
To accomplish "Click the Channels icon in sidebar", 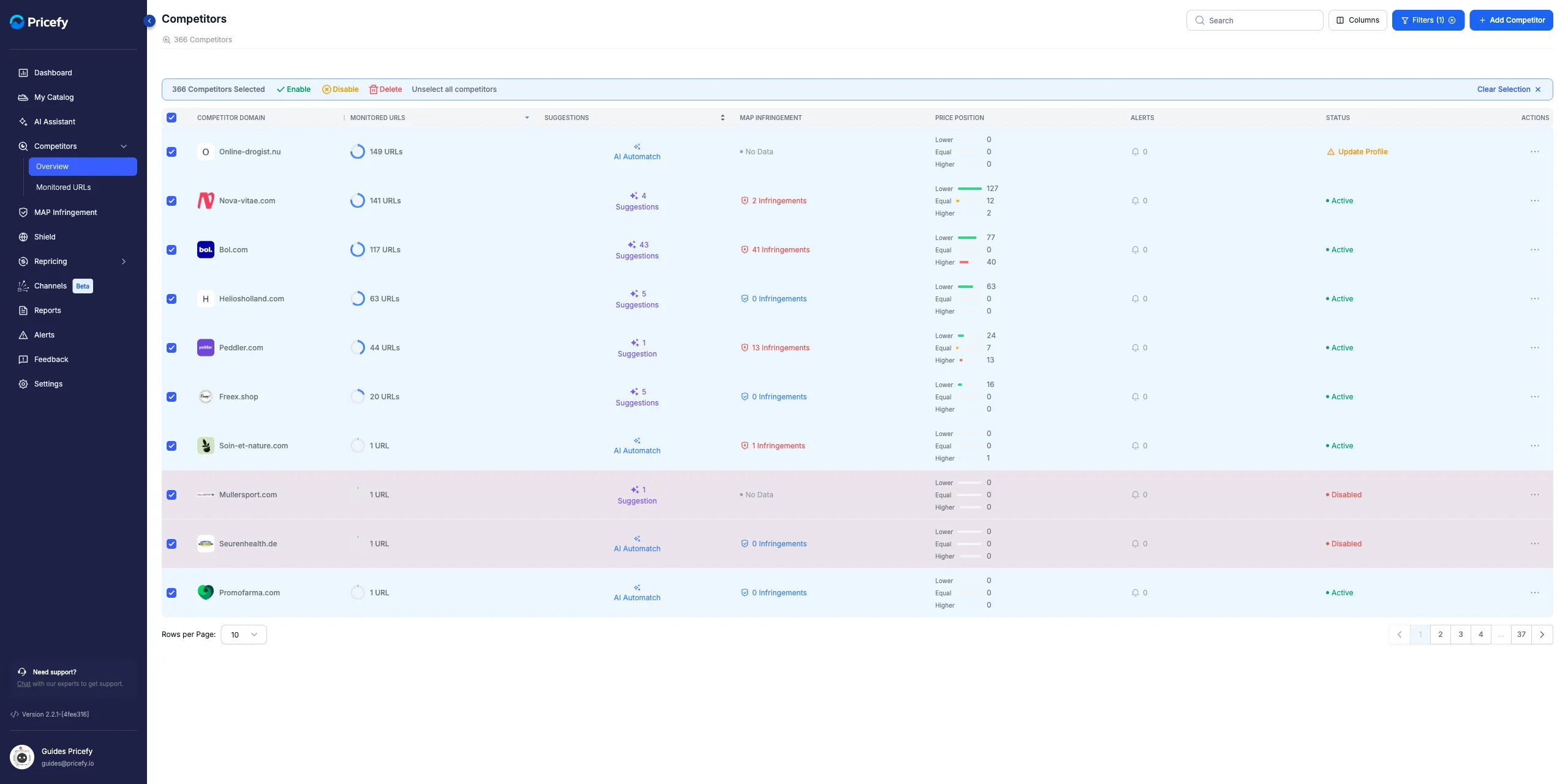I will (x=23, y=286).
